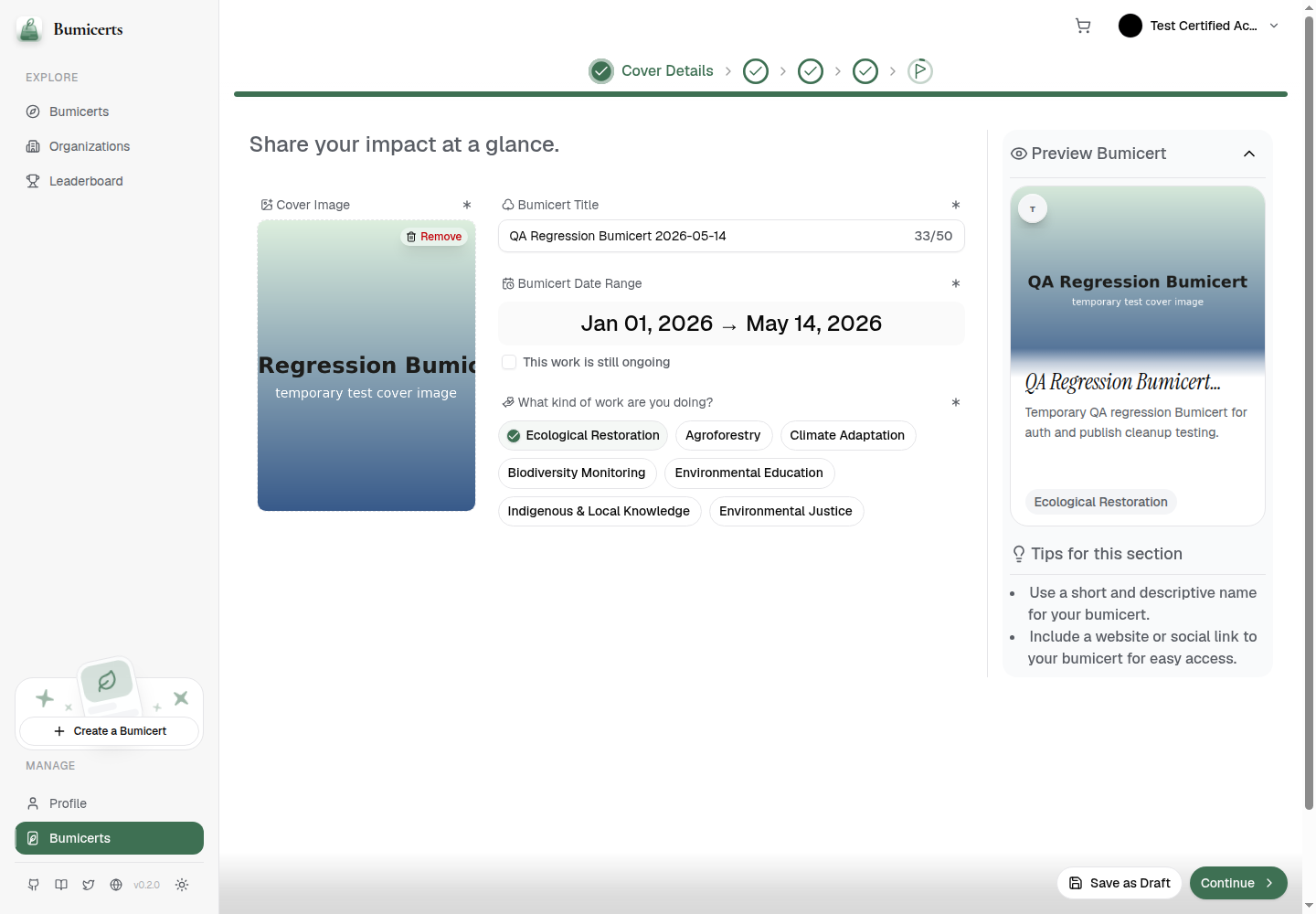Go to the final flag step icon
Screen dimensions: 1316x914
pyautogui.click(x=920, y=70)
